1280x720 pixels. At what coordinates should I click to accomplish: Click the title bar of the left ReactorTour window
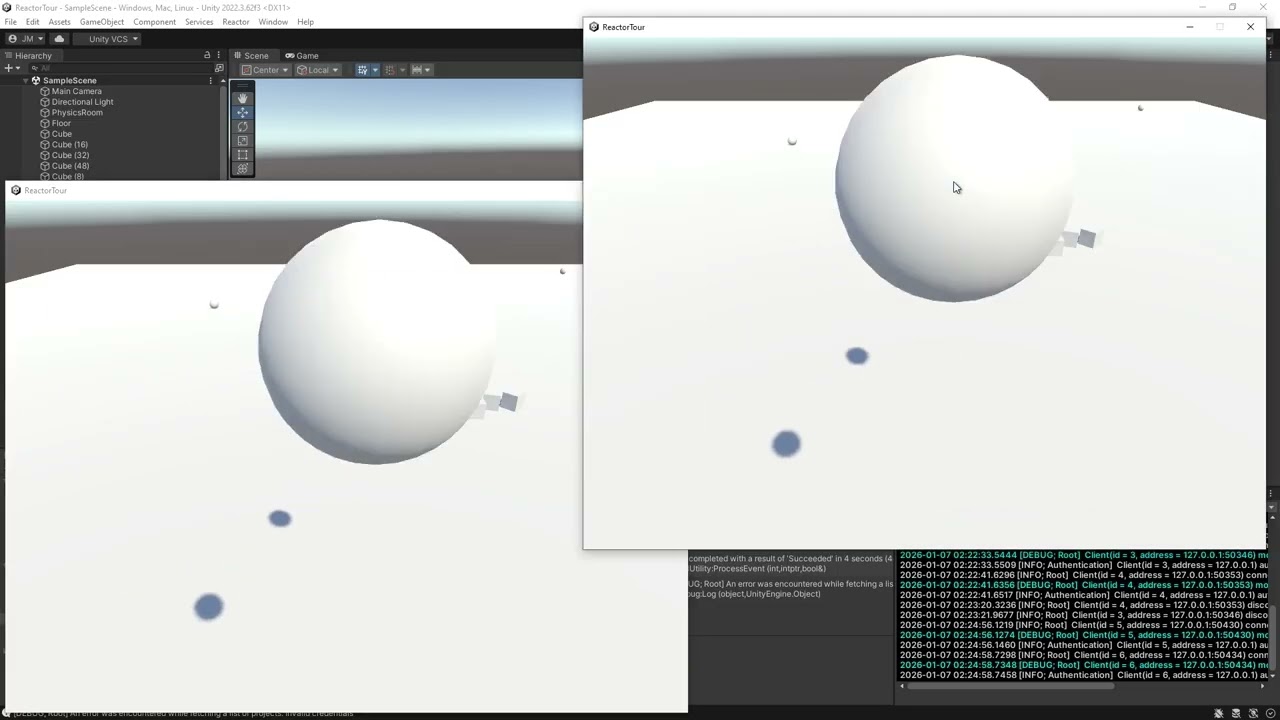point(293,190)
